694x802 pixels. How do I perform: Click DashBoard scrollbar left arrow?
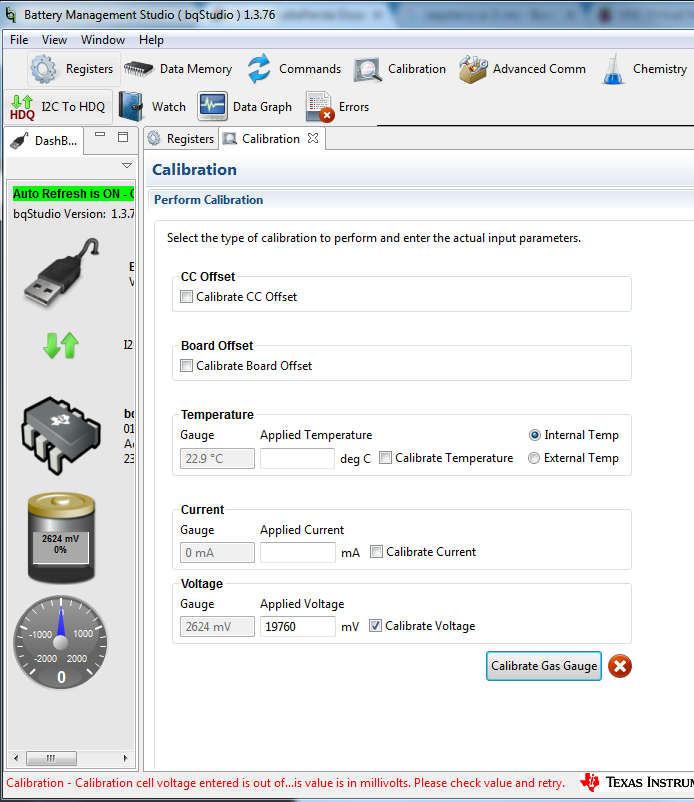click(16, 758)
